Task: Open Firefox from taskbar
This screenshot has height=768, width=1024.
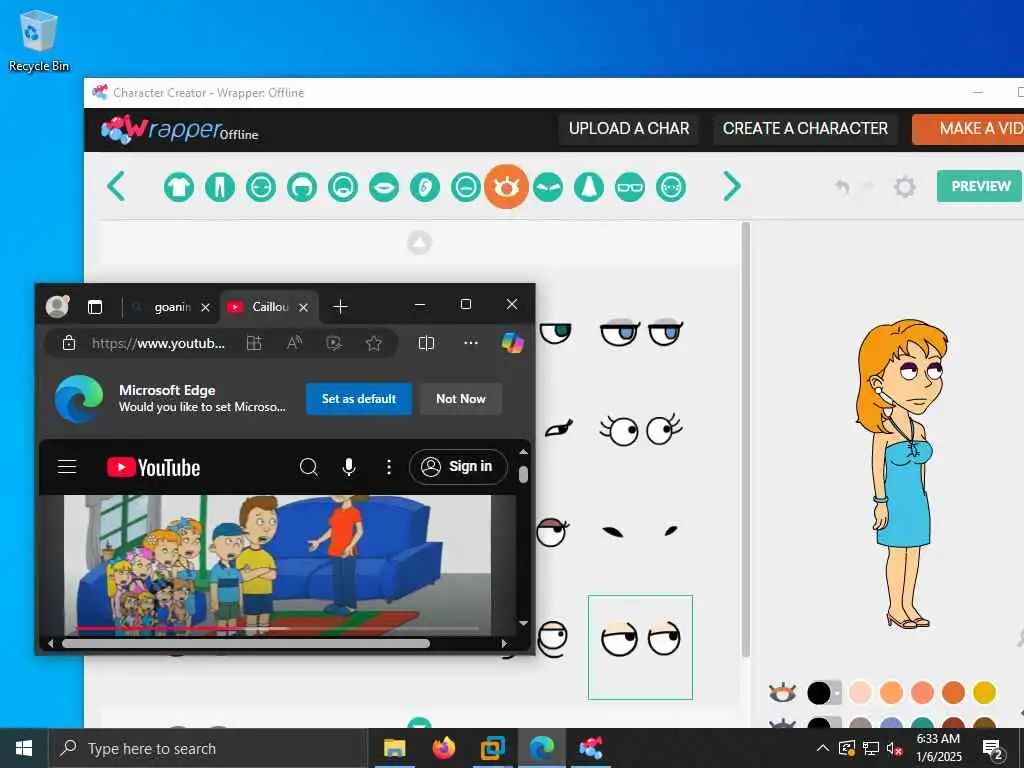Action: pyautogui.click(x=443, y=748)
